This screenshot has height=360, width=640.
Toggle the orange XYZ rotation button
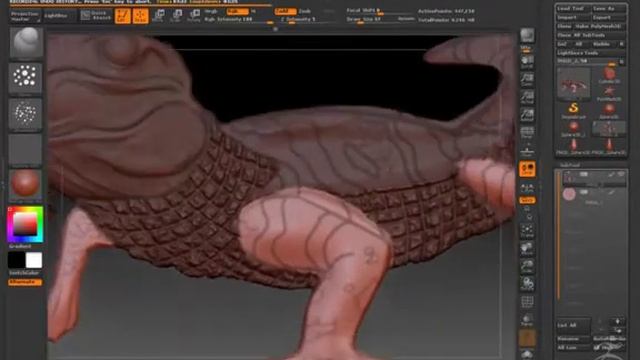pyautogui.click(x=527, y=200)
